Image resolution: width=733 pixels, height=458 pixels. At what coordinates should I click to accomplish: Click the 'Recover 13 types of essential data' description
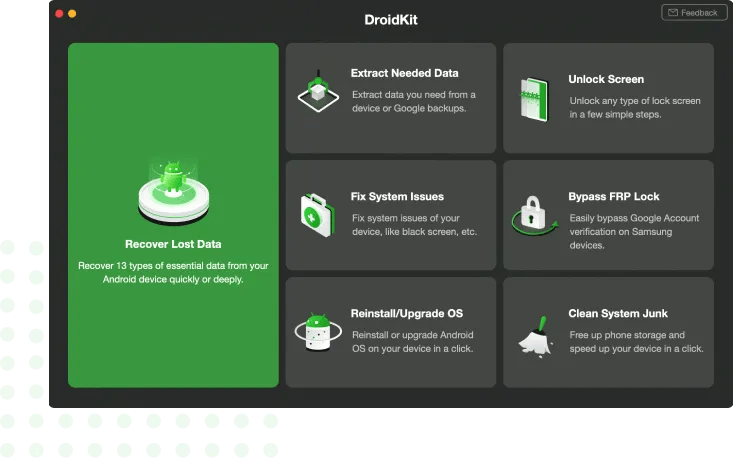click(173, 272)
